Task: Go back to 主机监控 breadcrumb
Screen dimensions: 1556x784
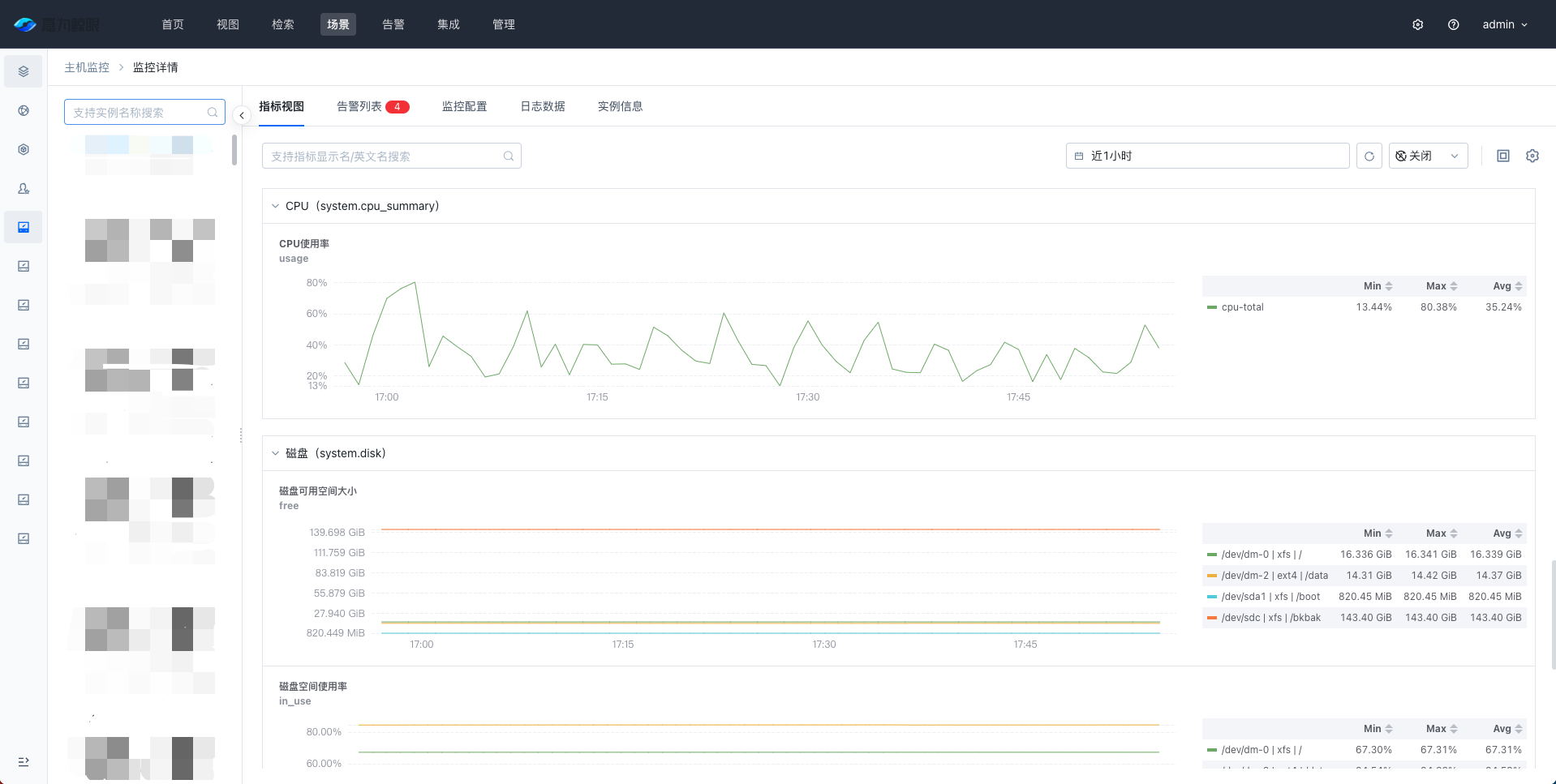Action: pos(87,67)
